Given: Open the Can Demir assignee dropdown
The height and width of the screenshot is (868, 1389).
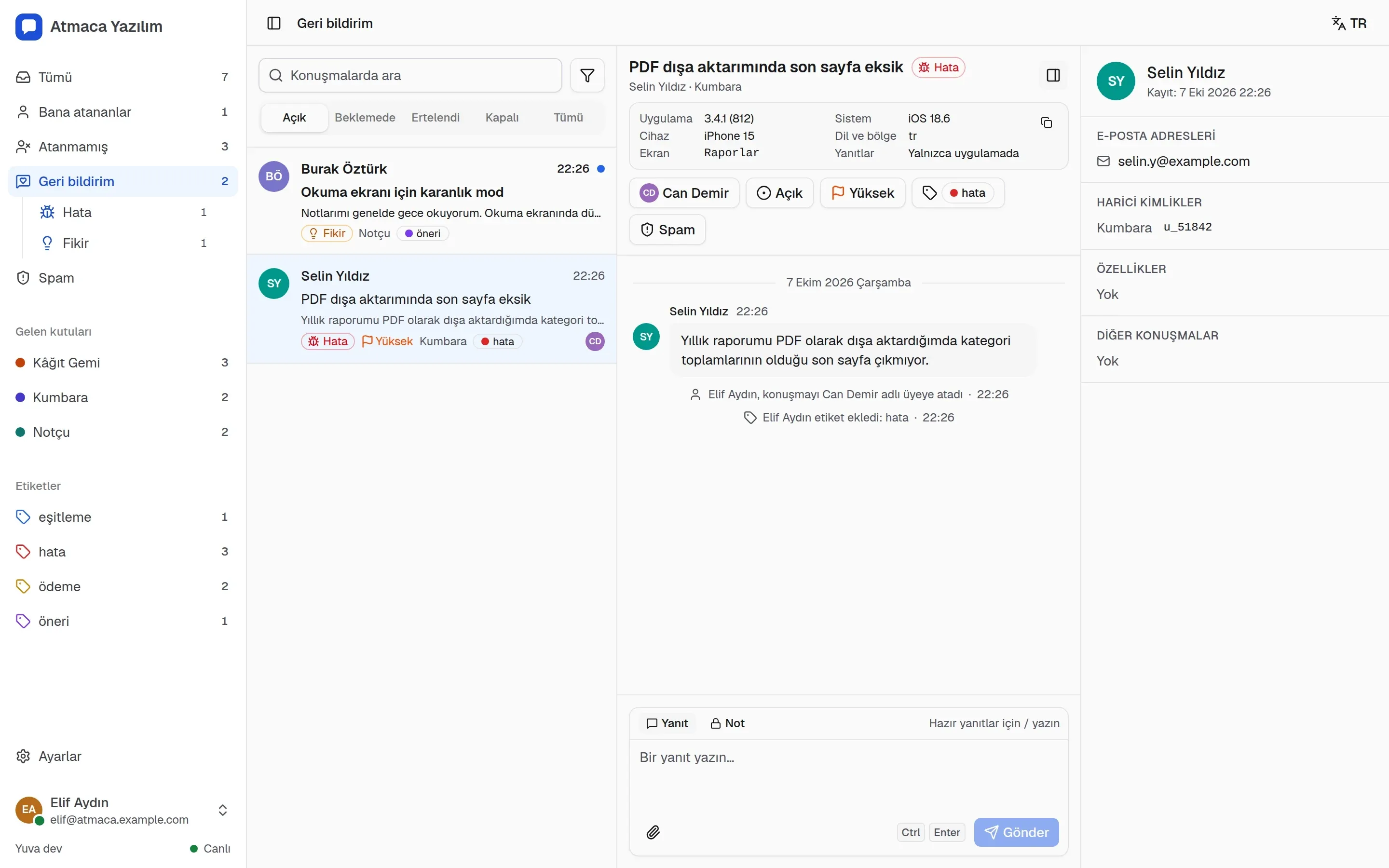Looking at the screenshot, I should [684, 193].
